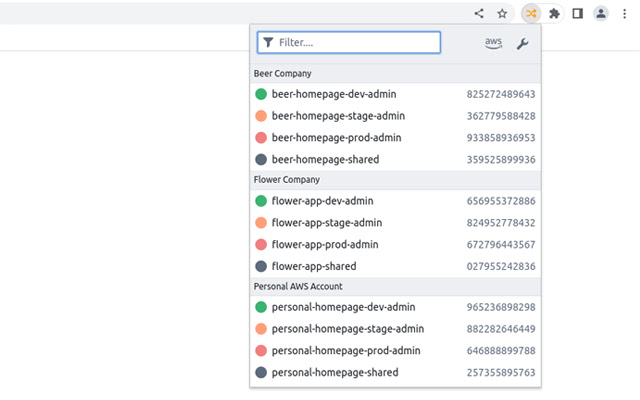This screenshot has height=400, width=640.
Task: Click account ID 882282646449
Action: 501,329
